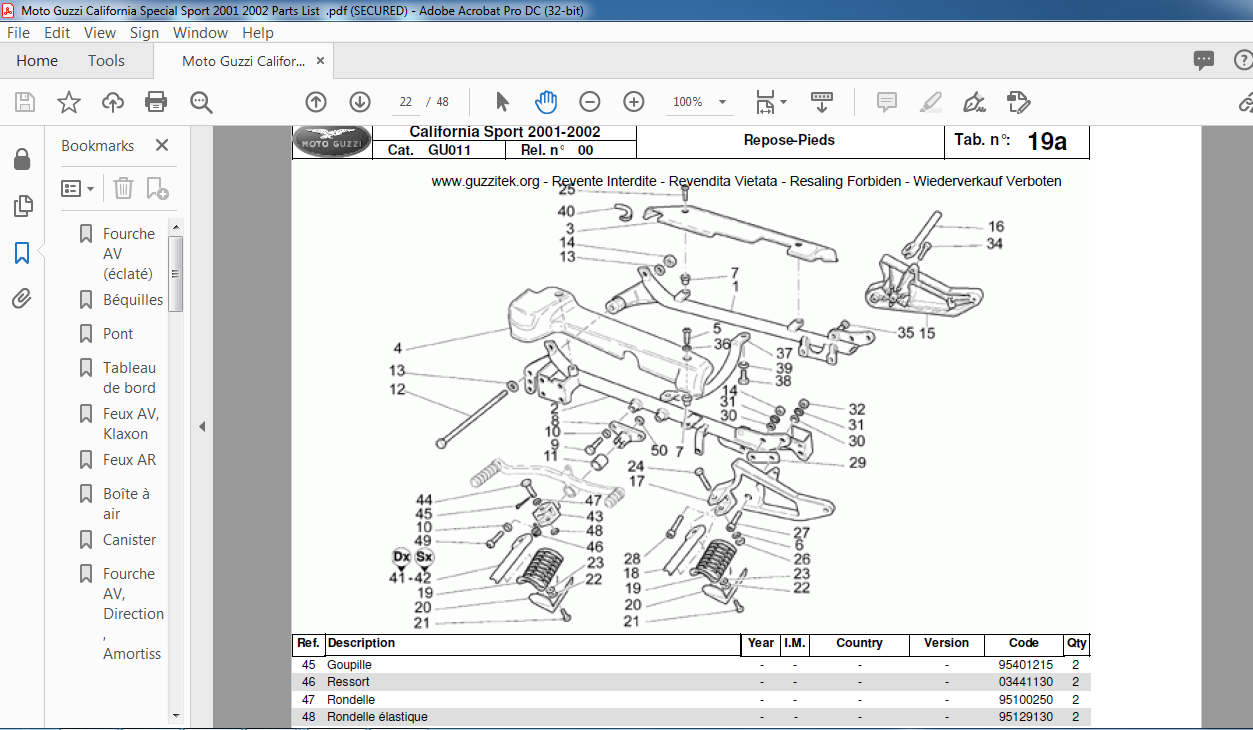1253x730 pixels.
Task: Click part code 95401215
Action: [1024, 664]
